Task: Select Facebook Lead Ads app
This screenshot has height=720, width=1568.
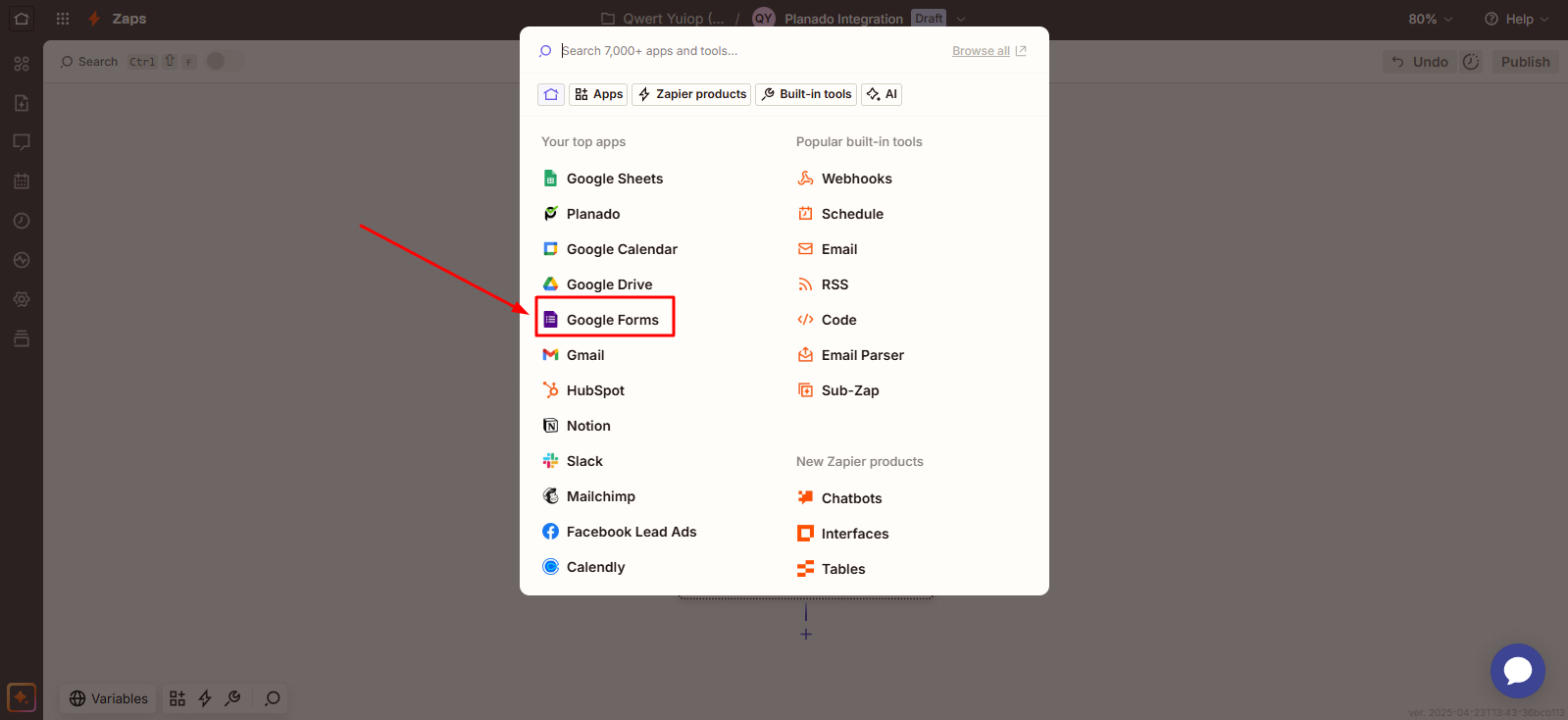Action: point(620,532)
